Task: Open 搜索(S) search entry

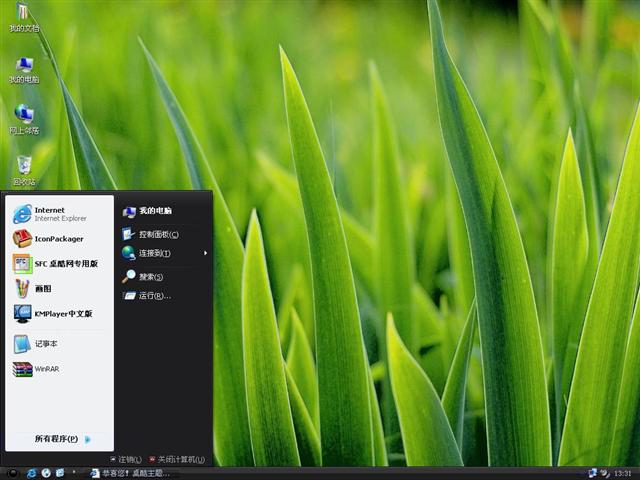Action: pyautogui.click(x=163, y=276)
